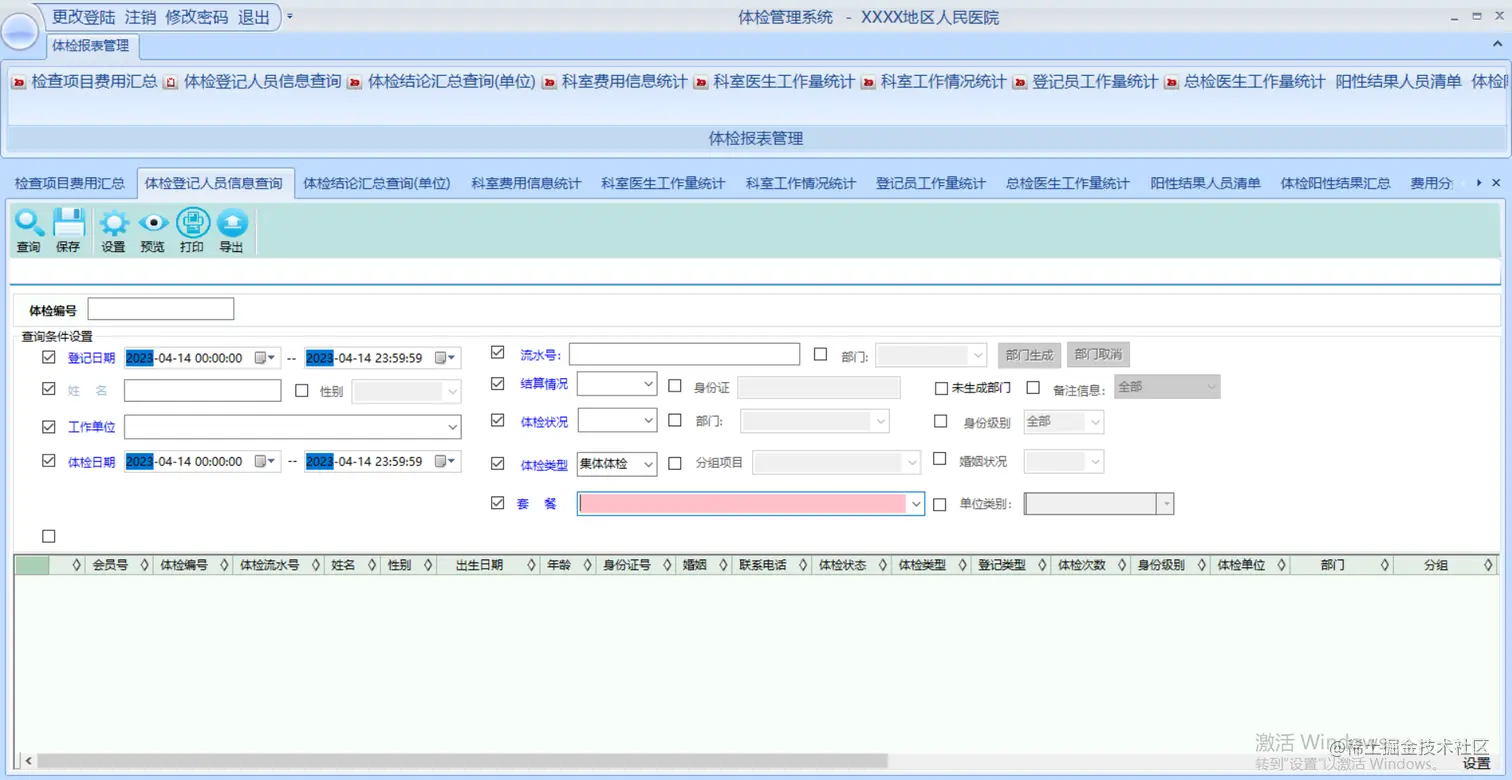Switch to the 阳性结果人员清单 document tab

(x=1205, y=183)
